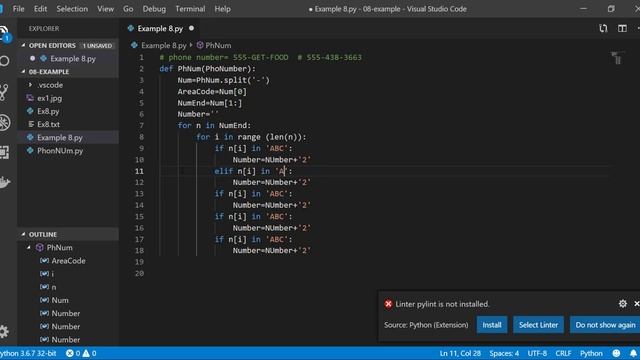Click Do not show again button
The width and height of the screenshot is (640, 360).
pyautogui.click(x=605, y=325)
